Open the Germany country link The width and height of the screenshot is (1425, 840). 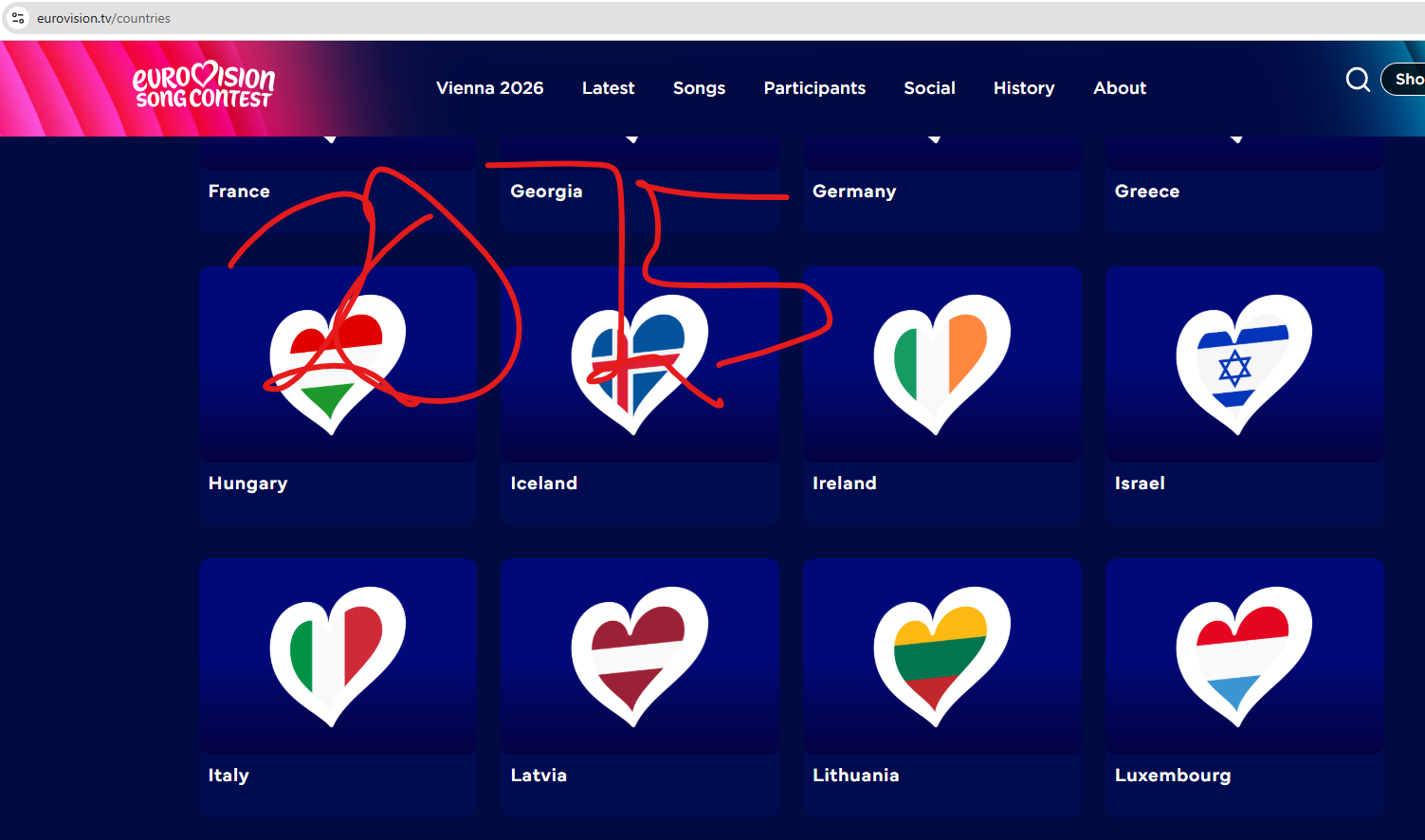point(854,192)
